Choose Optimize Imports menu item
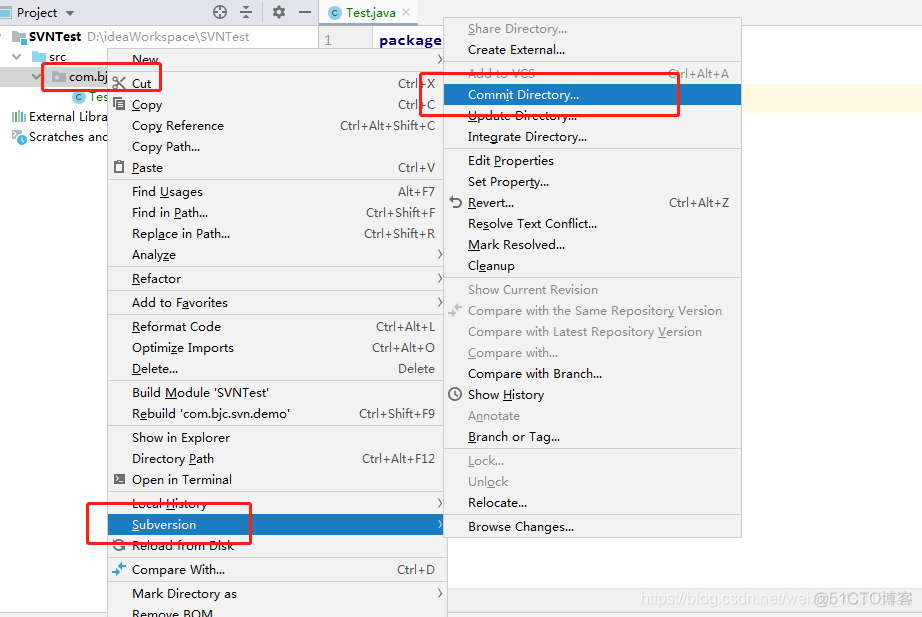This screenshot has width=922, height=617. click(275, 348)
